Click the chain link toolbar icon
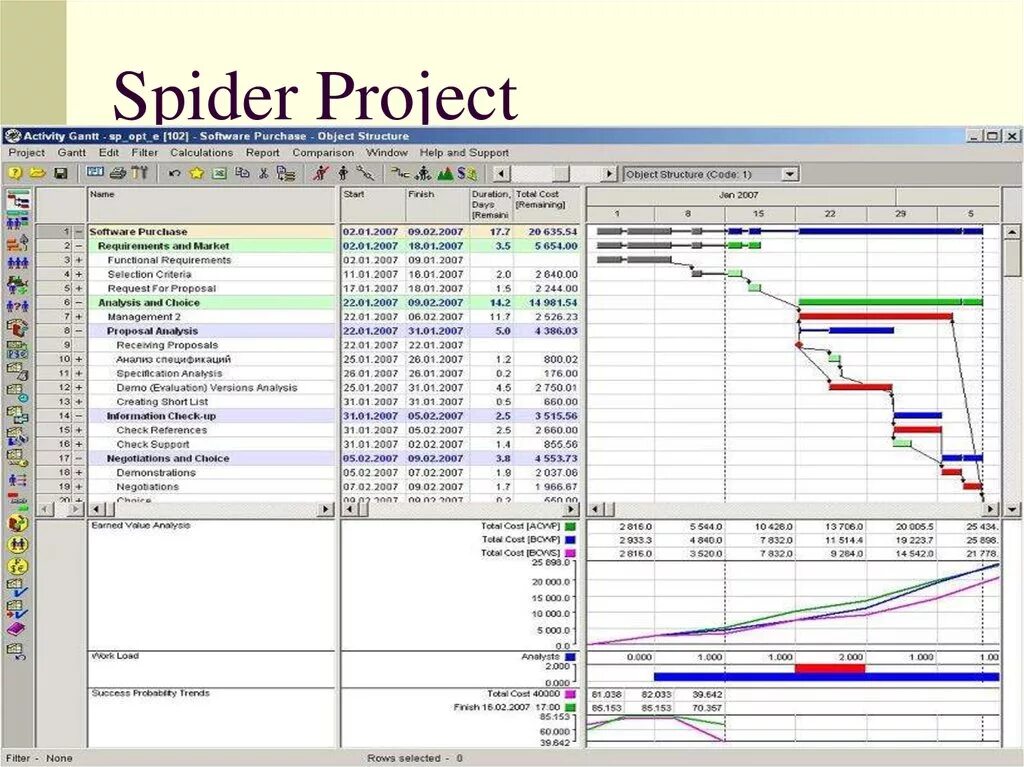Screen dimensions: 1024x767 pyautogui.click(x=365, y=173)
